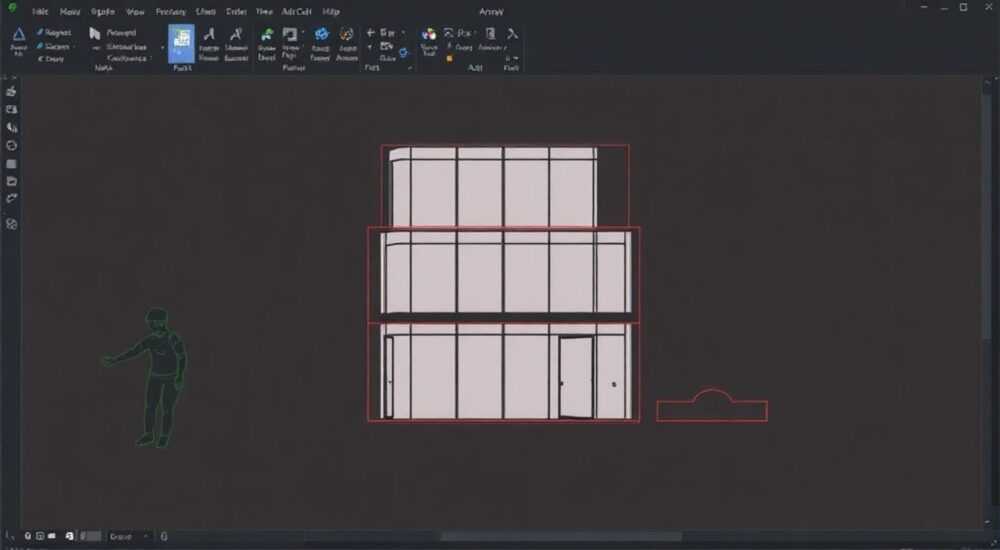Open the AddCad menu

click(x=297, y=11)
